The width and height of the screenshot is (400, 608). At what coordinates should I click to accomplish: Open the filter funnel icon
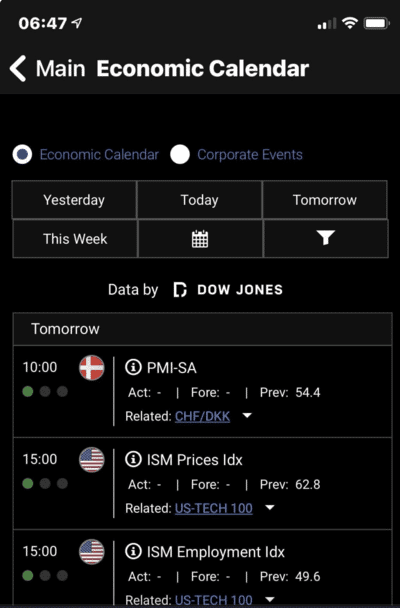click(x=326, y=238)
